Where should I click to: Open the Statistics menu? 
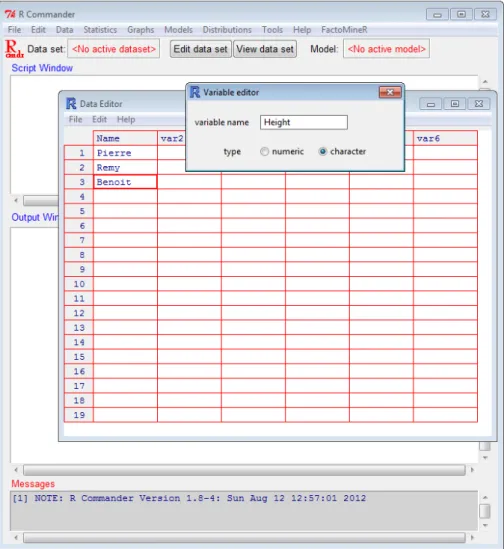tap(100, 30)
